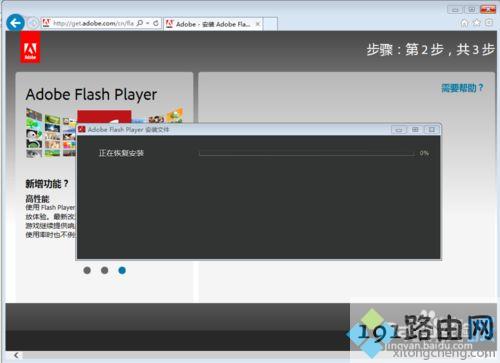Open the Favorites star icon
The width and height of the screenshot is (500, 363).
pyautogui.click(x=477, y=23)
